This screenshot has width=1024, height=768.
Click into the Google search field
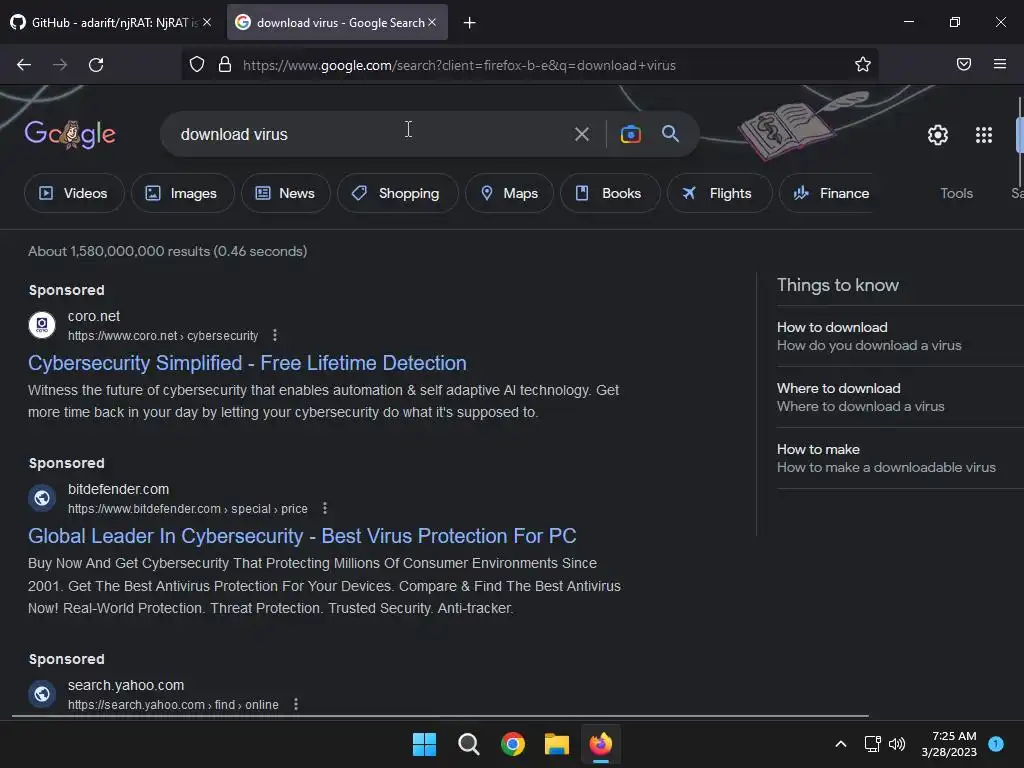coord(366,134)
